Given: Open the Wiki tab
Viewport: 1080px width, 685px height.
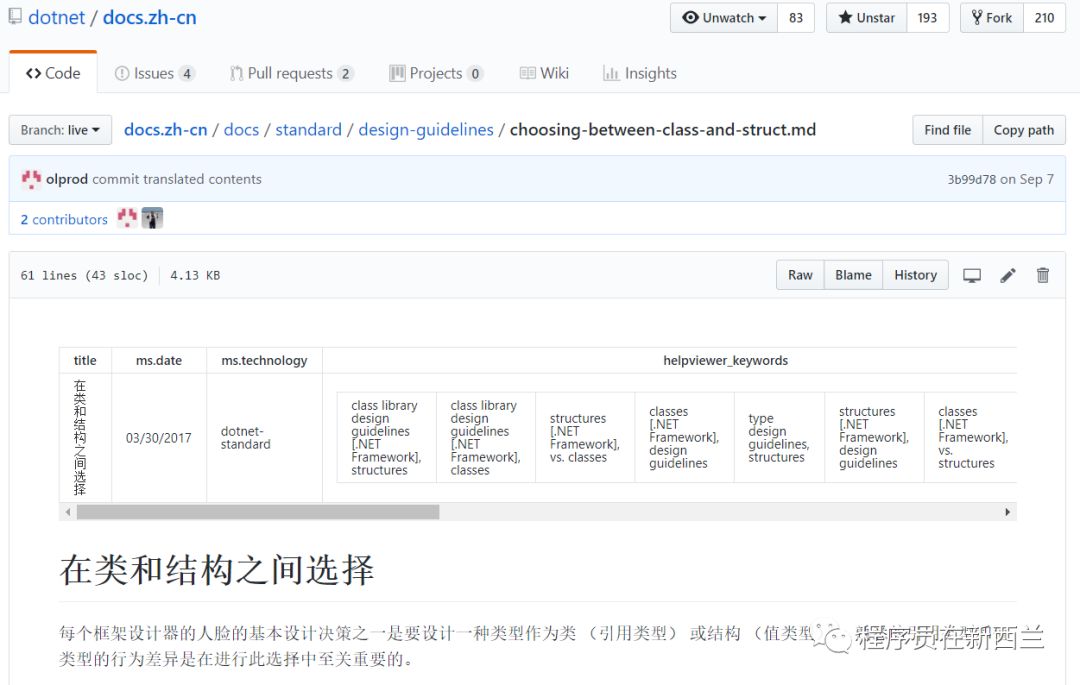Looking at the screenshot, I should pyautogui.click(x=544, y=73).
